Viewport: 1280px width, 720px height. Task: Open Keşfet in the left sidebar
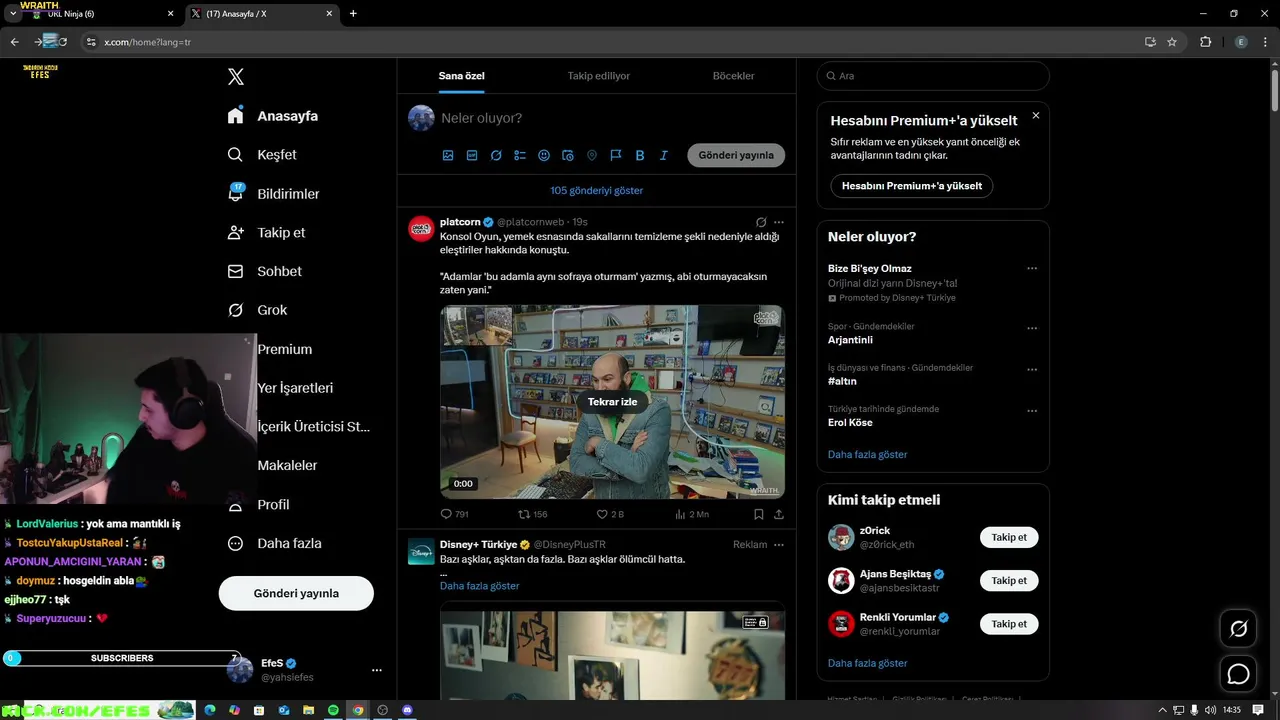coord(277,155)
